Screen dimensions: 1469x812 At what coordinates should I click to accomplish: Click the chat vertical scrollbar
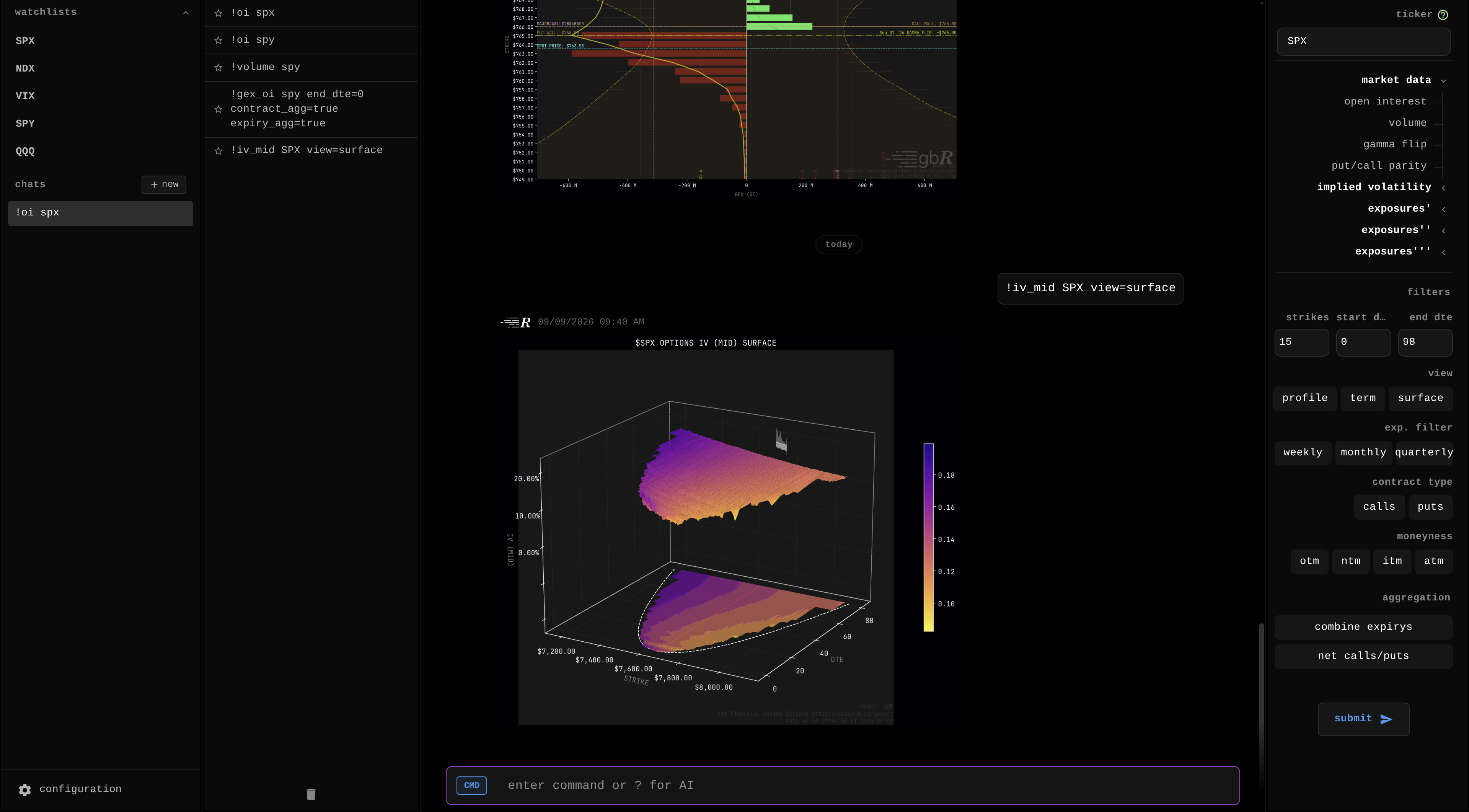pyautogui.click(x=1262, y=706)
